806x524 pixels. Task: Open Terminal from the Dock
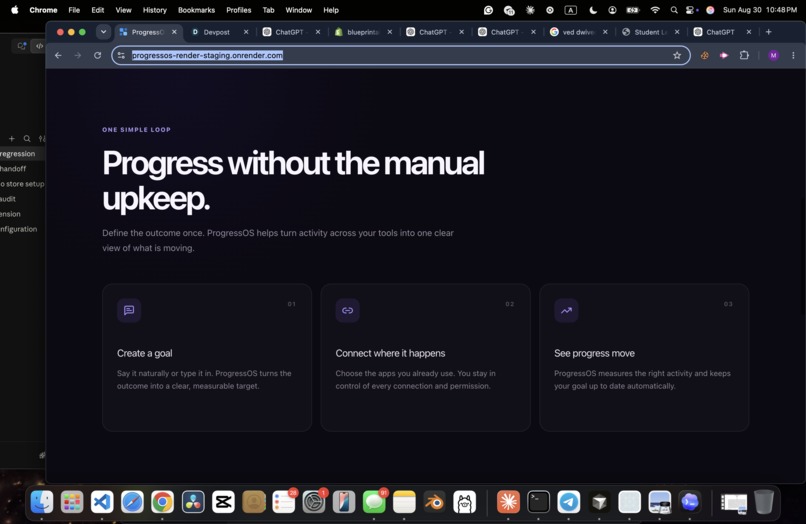(x=539, y=501)
